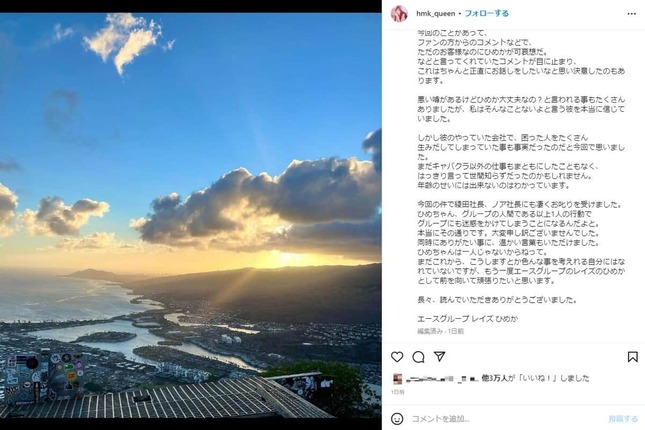The image size is (645, 430).
Task: Click the sticker-covered sign in the photo
Action: (43, 377)
